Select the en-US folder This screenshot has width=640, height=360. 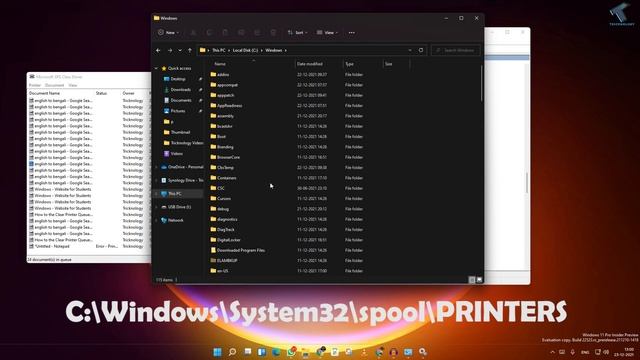(222, 271)
